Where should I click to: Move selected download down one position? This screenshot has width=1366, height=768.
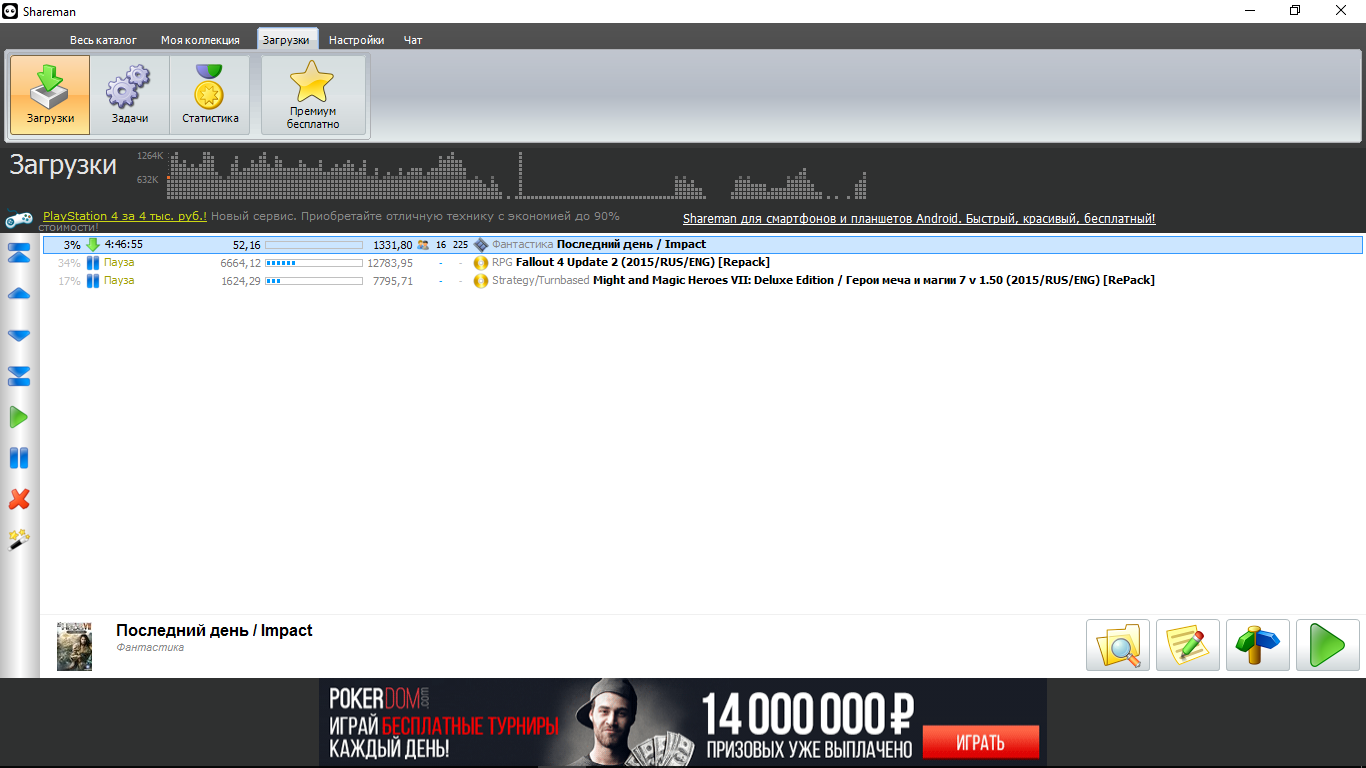(x=19, y=335)
